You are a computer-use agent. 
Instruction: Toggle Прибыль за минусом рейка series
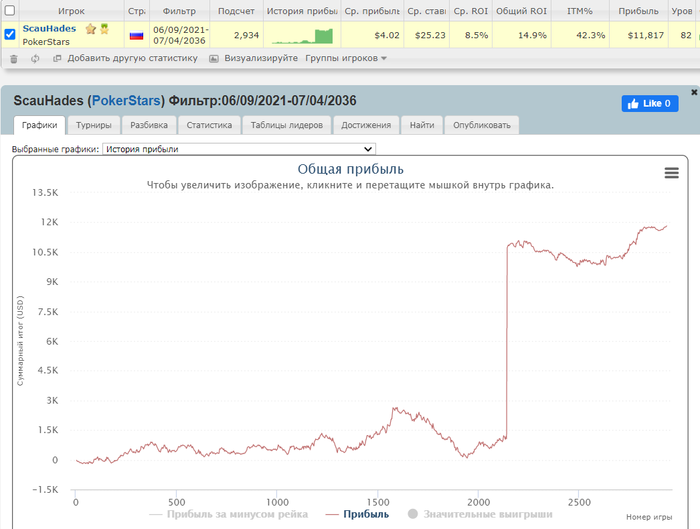pos(229,514)
